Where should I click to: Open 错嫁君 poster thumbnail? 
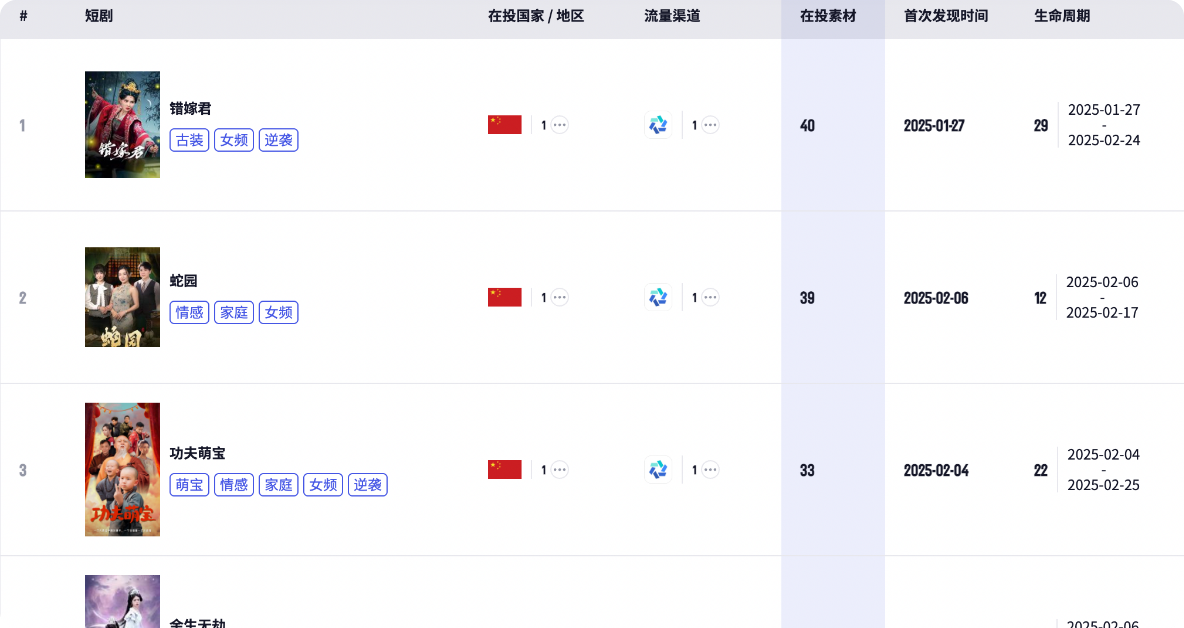click(122, 125)
